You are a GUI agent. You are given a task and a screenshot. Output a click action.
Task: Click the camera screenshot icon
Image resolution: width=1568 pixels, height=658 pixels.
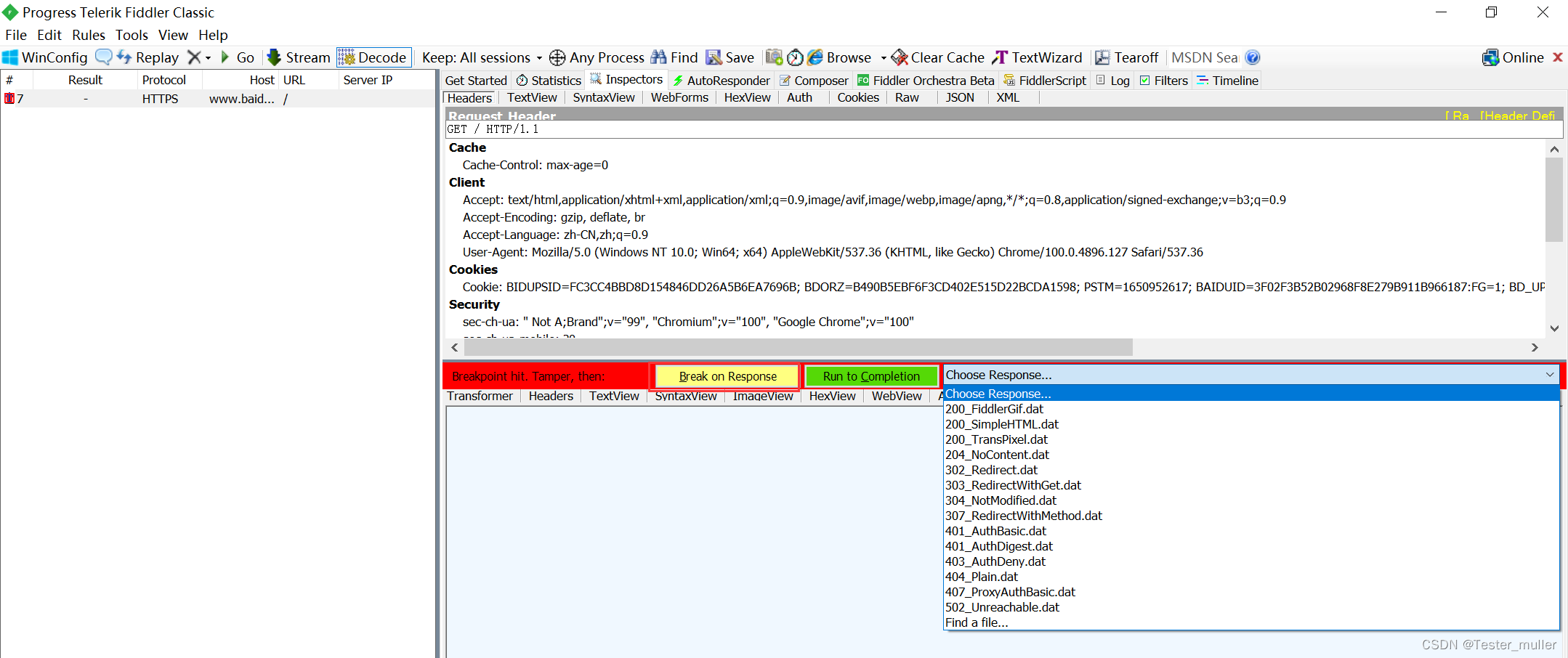(775, 57)
